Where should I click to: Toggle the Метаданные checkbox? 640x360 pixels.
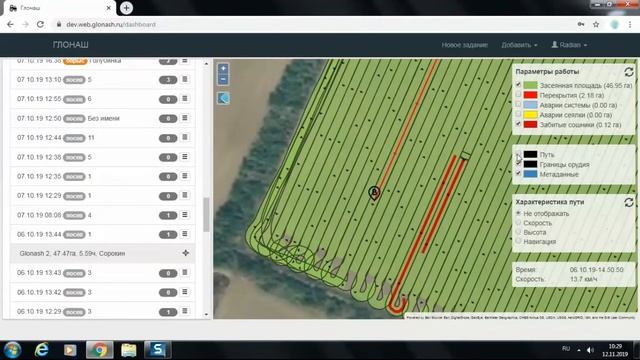click(518, 173)
